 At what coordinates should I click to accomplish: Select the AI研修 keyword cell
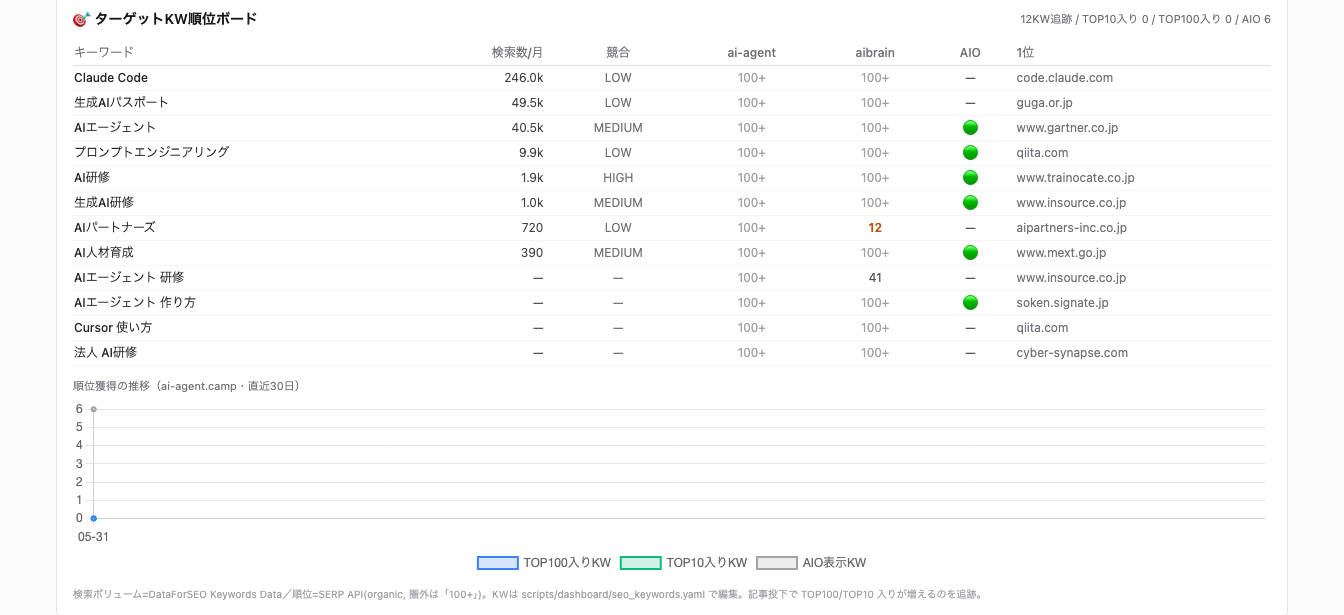(x=92, y=178)
